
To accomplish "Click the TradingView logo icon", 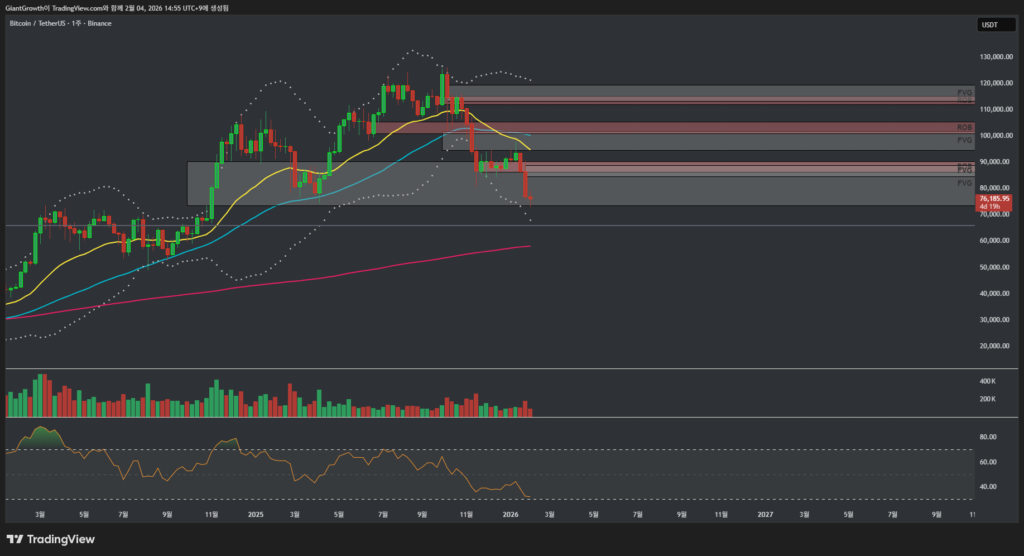I will (x=17, y=539).
